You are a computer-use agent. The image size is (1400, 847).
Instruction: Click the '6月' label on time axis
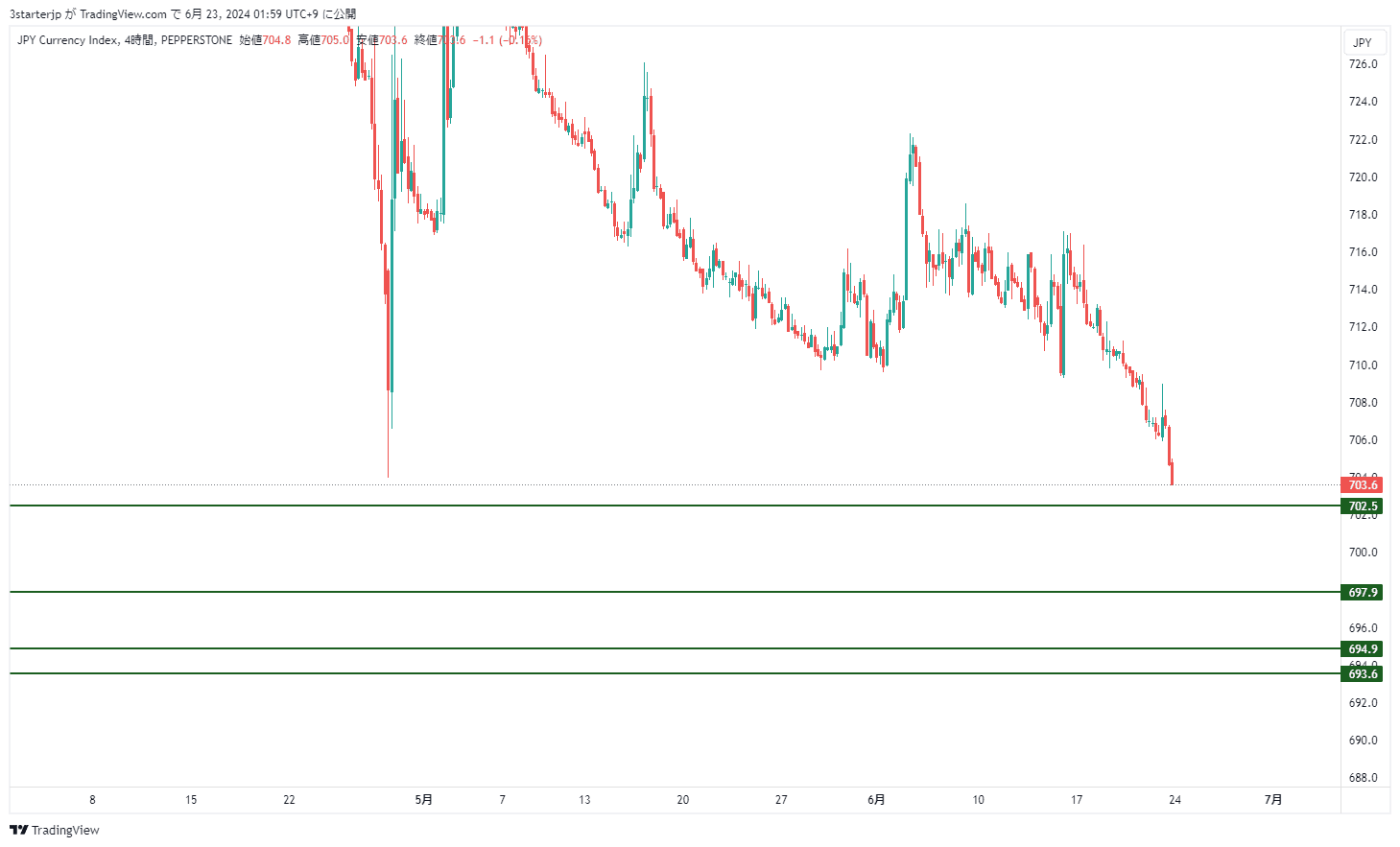click(876, 800)
